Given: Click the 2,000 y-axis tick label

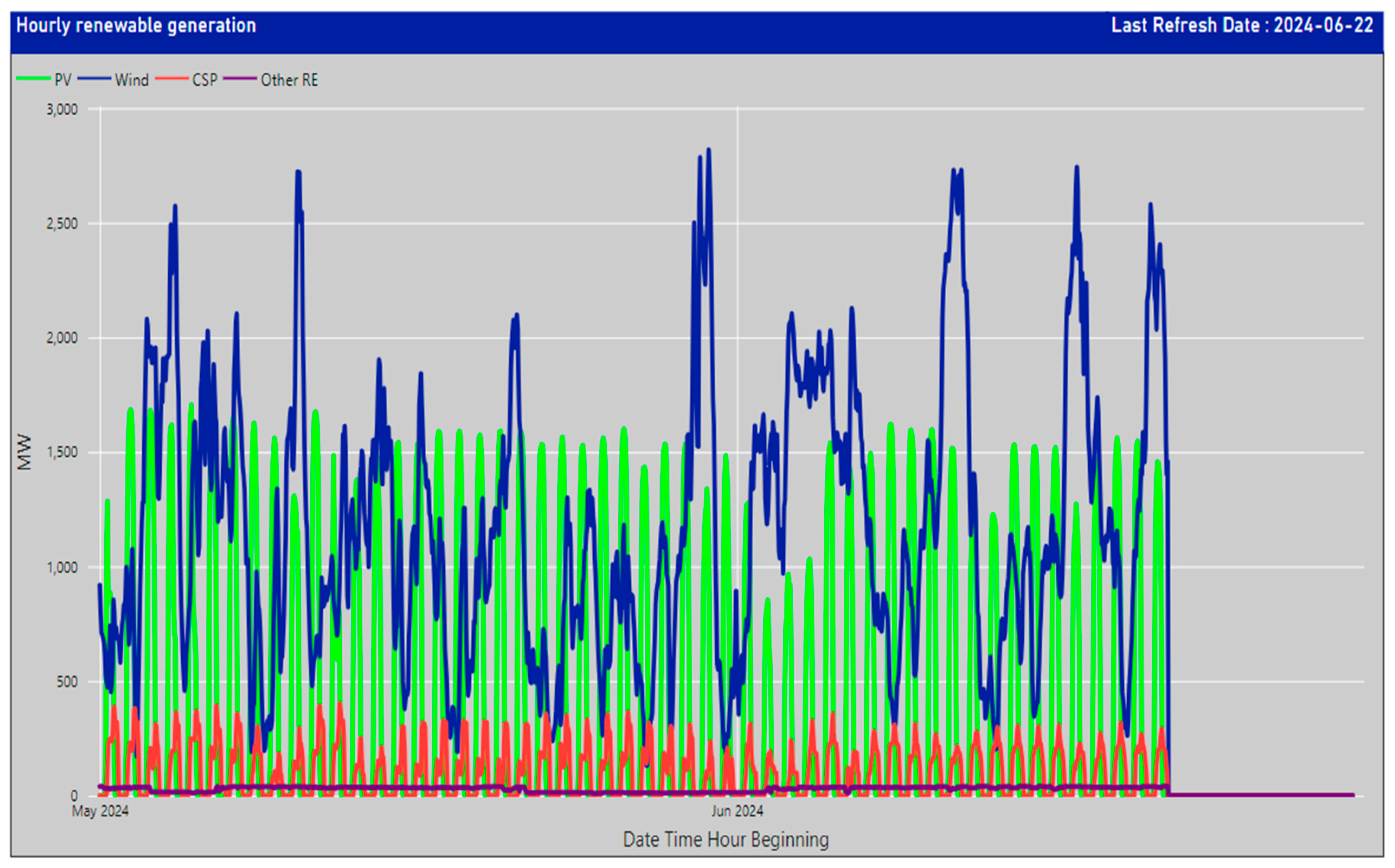Looking at the screenshot, I should click(62, 338).
